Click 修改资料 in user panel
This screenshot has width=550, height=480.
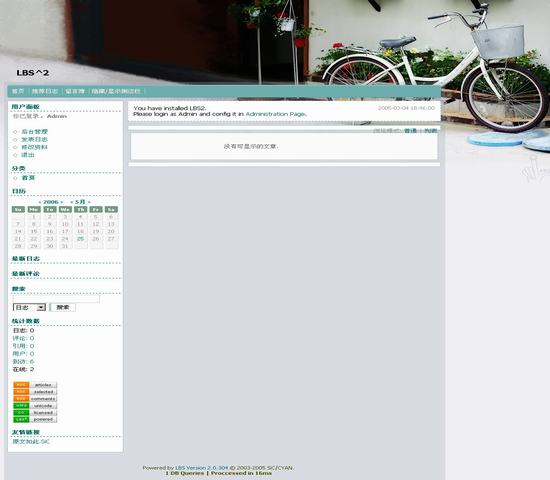(34, 147)
